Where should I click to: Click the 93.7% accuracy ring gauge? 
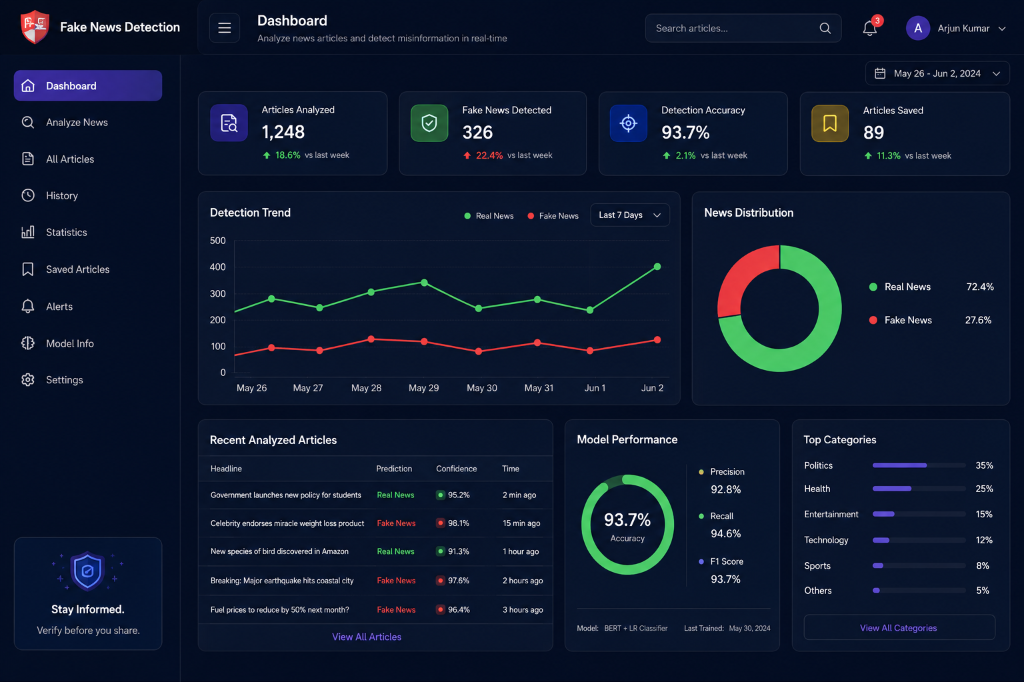pos(627,525)
